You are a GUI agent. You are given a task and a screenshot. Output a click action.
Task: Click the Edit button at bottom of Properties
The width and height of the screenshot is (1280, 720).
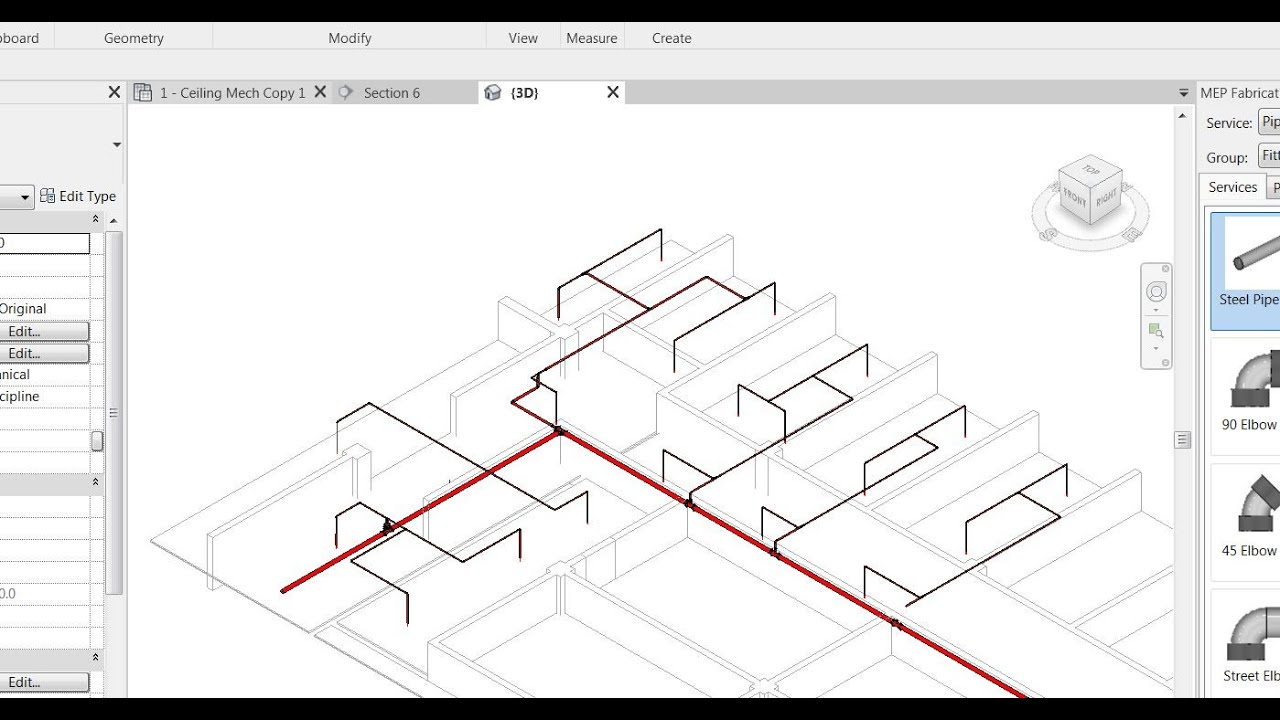click(x=44, y=682)
